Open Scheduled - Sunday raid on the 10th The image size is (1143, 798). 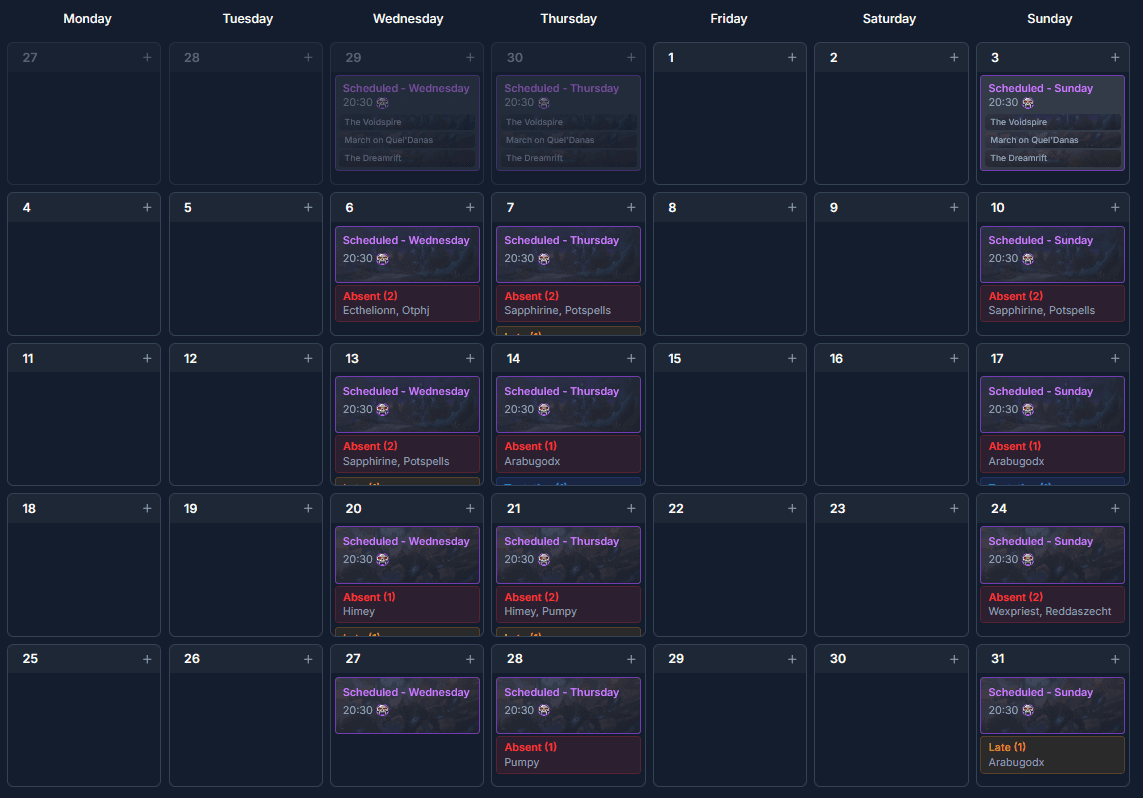[x=1052, y=254]
